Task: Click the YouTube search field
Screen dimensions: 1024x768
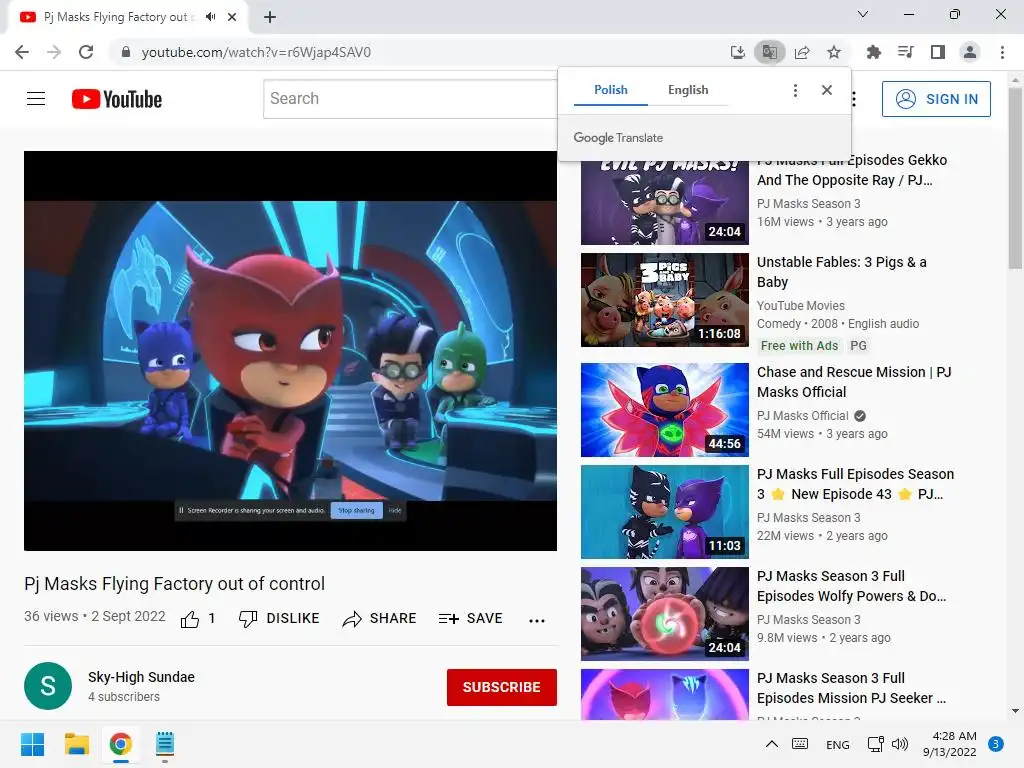Action: pyautogui.click(x=410, y=99)
